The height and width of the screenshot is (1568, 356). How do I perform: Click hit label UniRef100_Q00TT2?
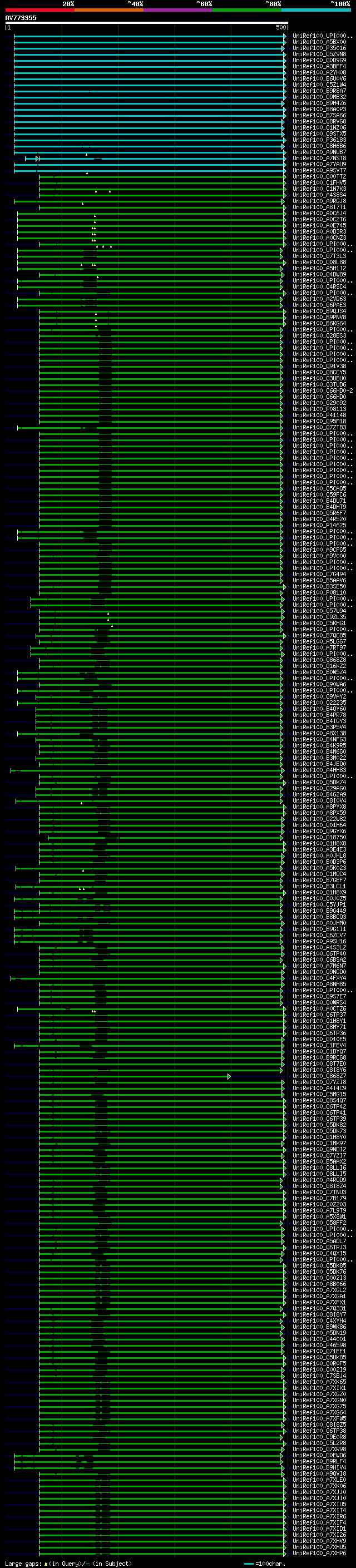coord(319,176)
